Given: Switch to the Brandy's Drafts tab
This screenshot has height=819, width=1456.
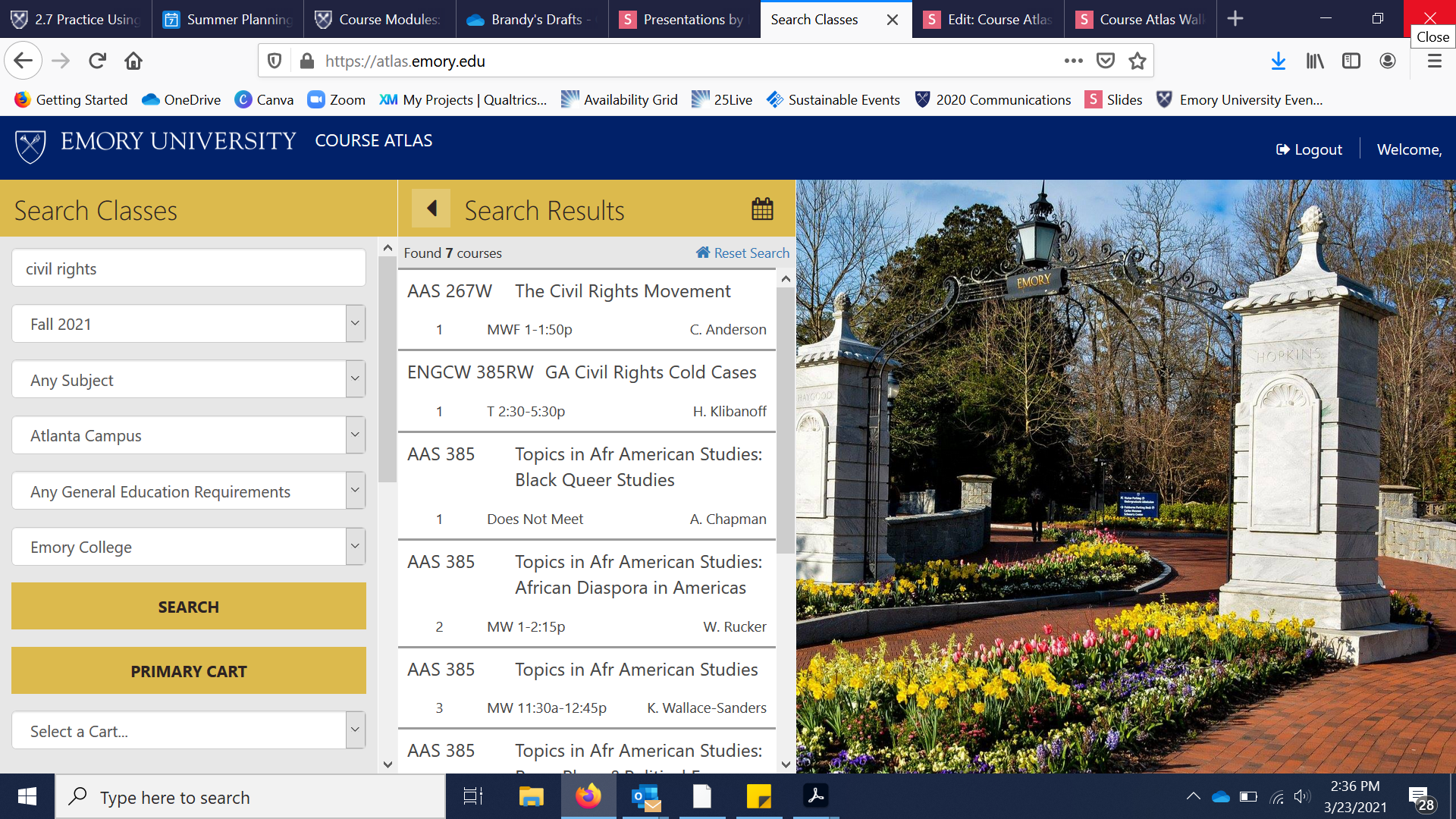Looking at the screenshot, I should (532, 19).
